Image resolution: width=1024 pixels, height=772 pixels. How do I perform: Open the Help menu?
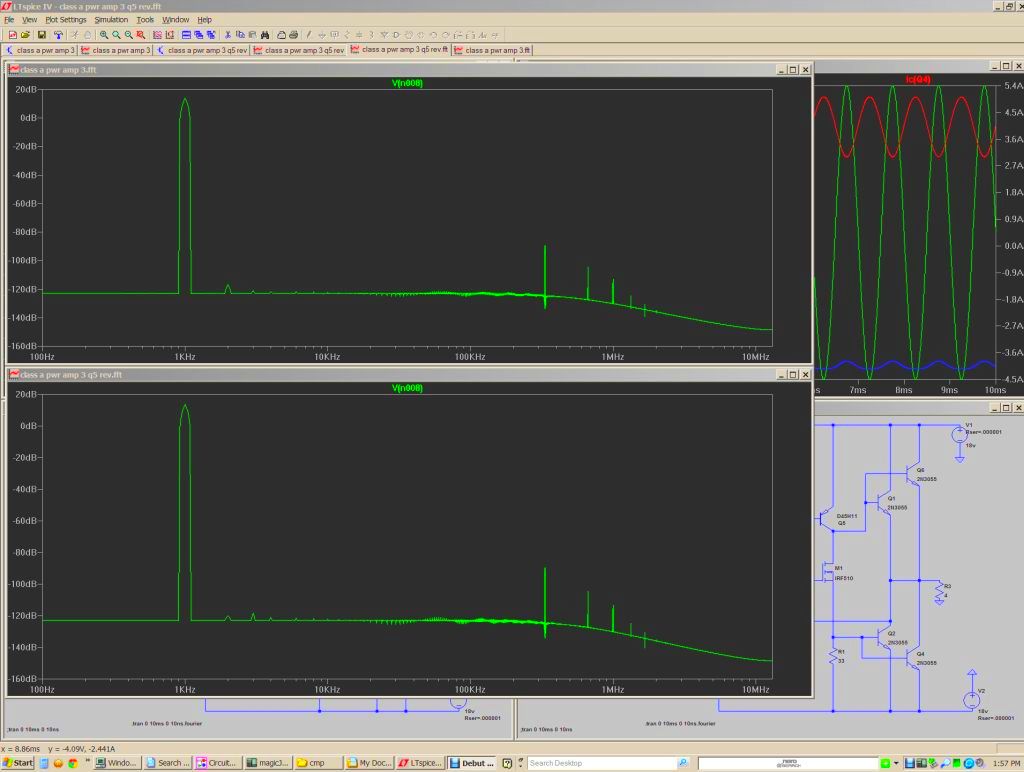click(x=204, y=20)
